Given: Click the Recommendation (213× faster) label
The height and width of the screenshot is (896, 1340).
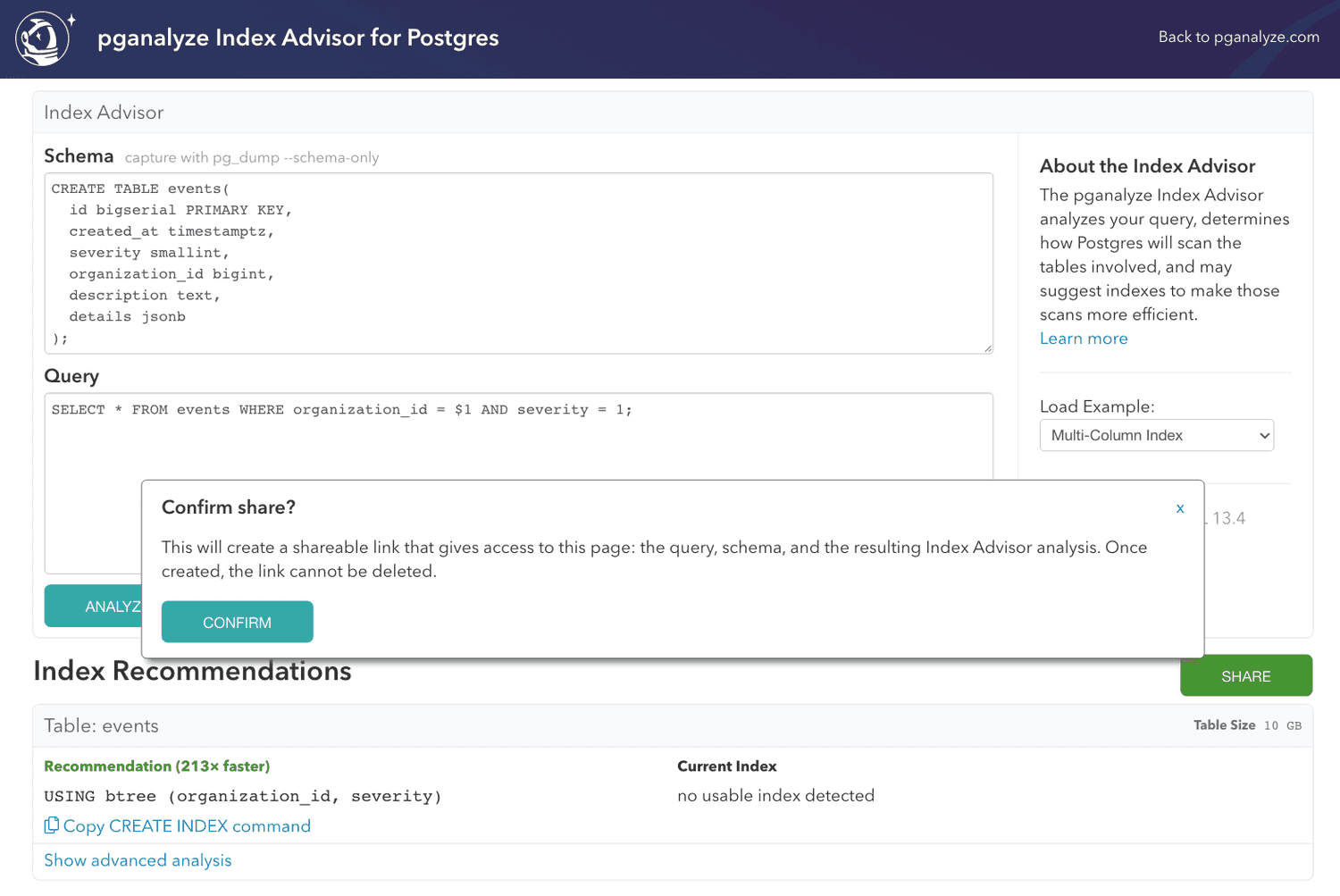Looking at the screenshot, I should [156, 766].
